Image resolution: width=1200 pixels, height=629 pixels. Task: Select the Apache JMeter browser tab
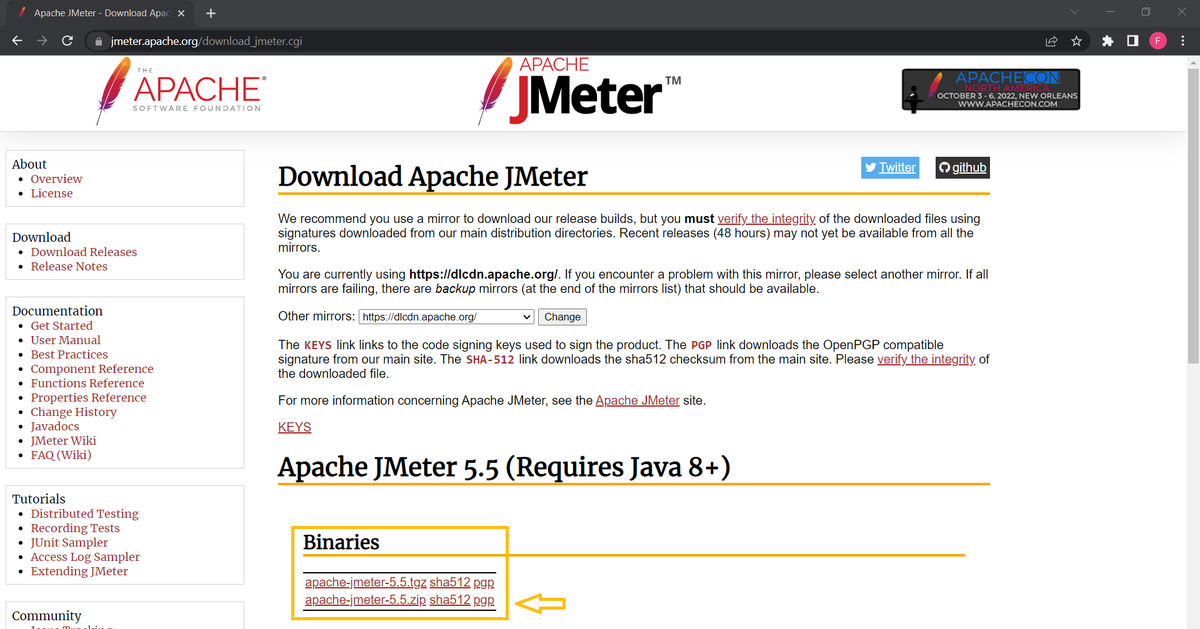(x=98, y=13)
